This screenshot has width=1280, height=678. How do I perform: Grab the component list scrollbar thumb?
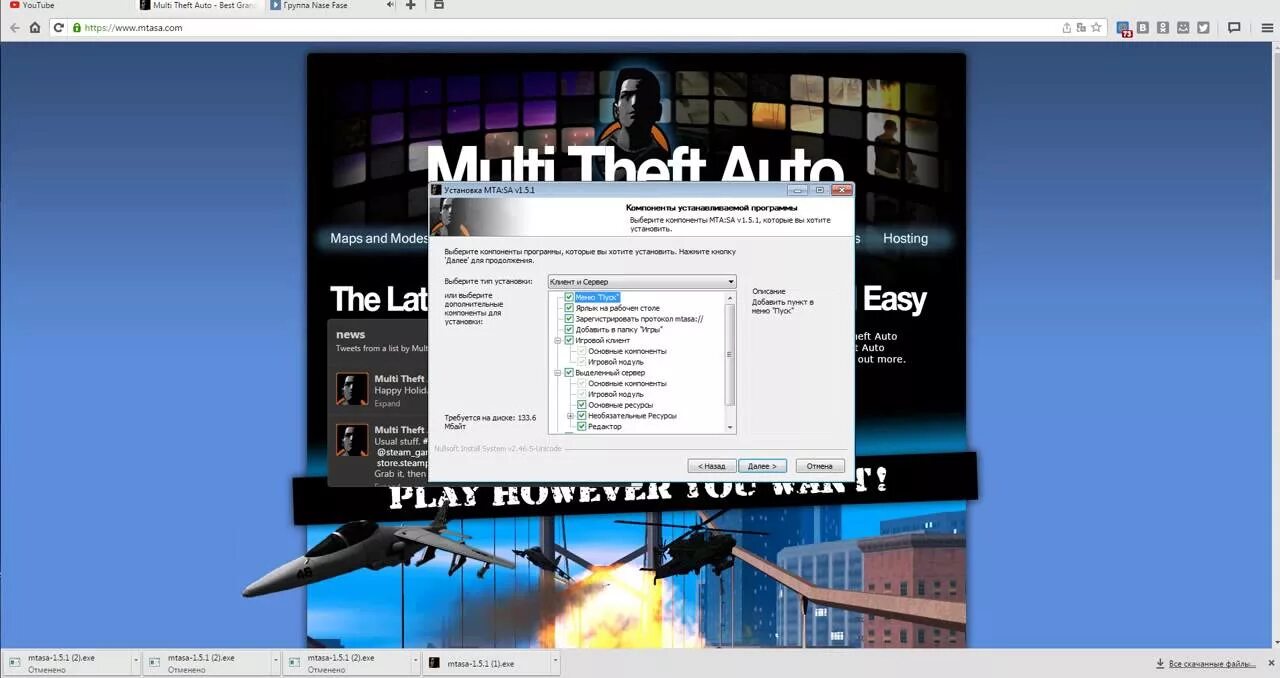[731, 353]
